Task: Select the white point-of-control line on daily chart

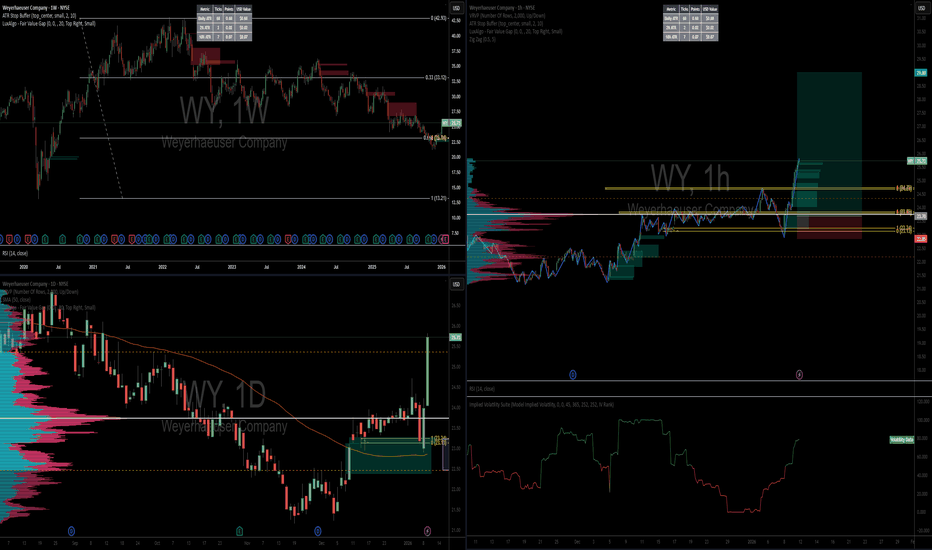Action: (x=224, y=418)
